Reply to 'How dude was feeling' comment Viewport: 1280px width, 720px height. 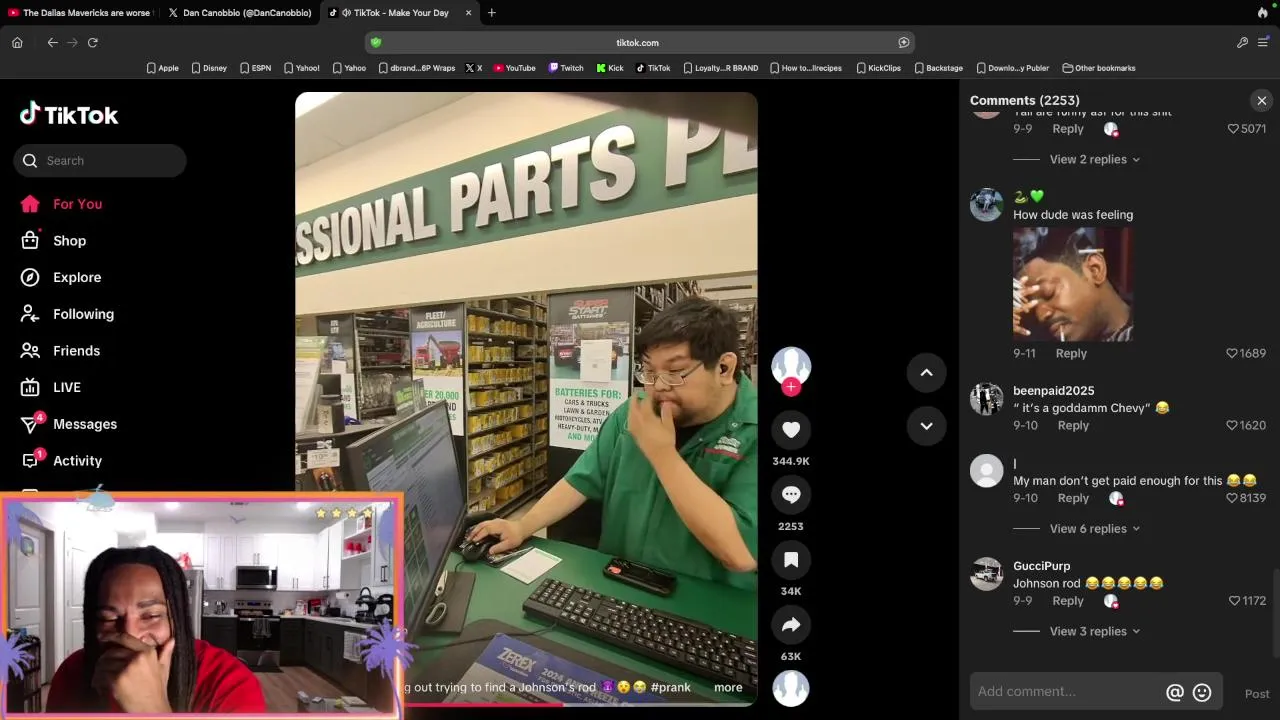pyautogui.click(x=1071, y=354)
